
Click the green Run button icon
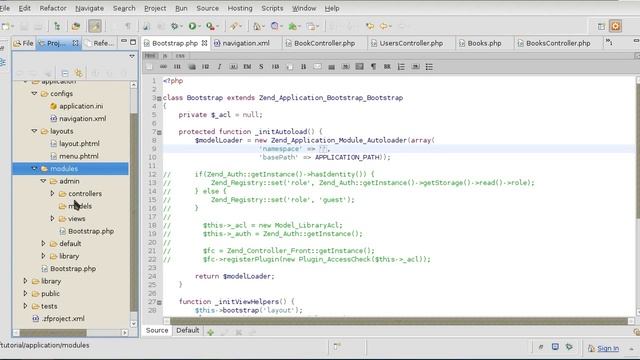pyautogui.click(x=192, y=27)
